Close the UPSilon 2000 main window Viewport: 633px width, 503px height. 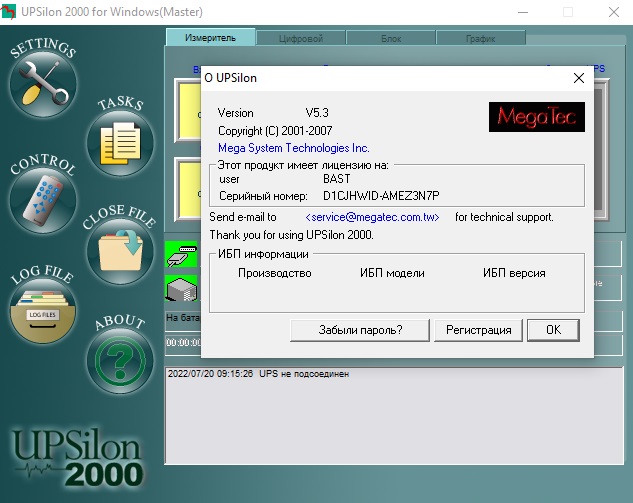tap(614, 12)
